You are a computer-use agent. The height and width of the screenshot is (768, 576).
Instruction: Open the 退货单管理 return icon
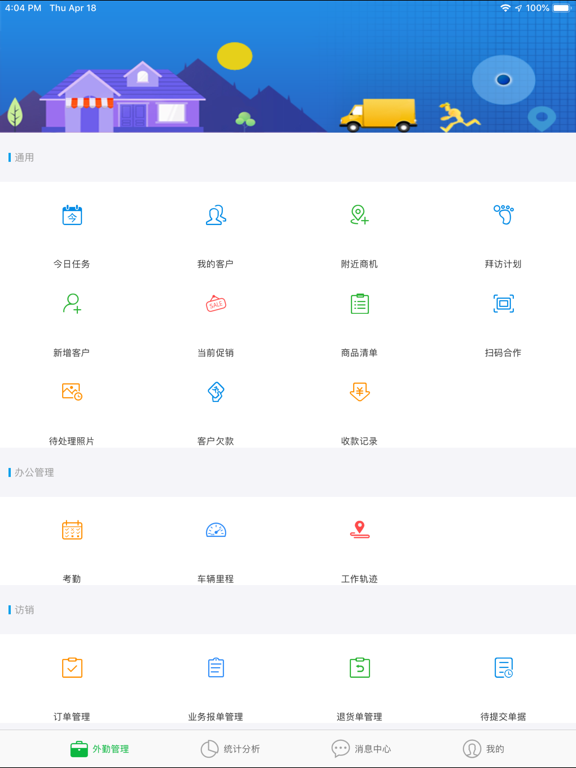pos(360,668)
